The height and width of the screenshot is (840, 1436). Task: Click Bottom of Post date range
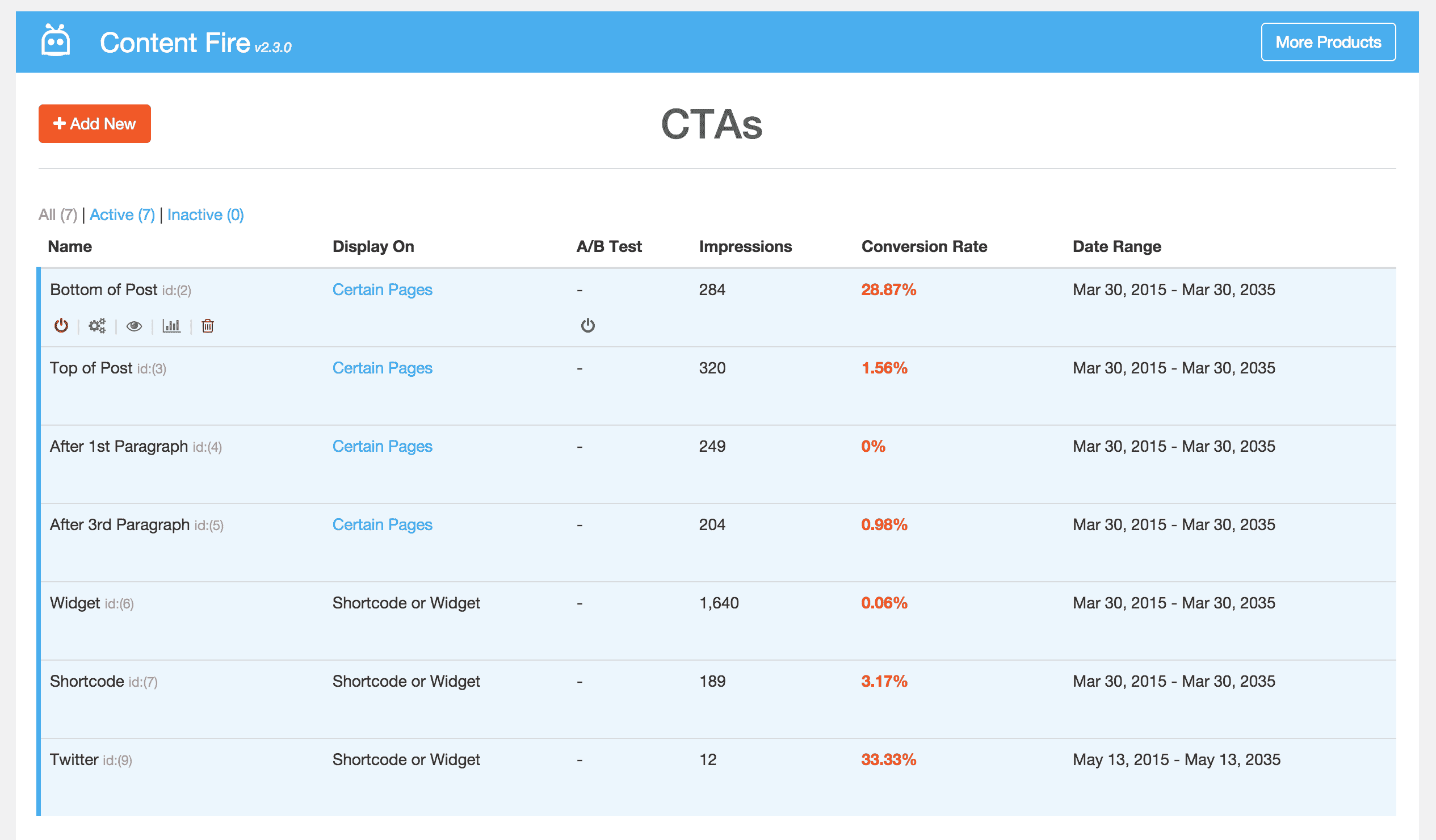[x=1174, y=289]
